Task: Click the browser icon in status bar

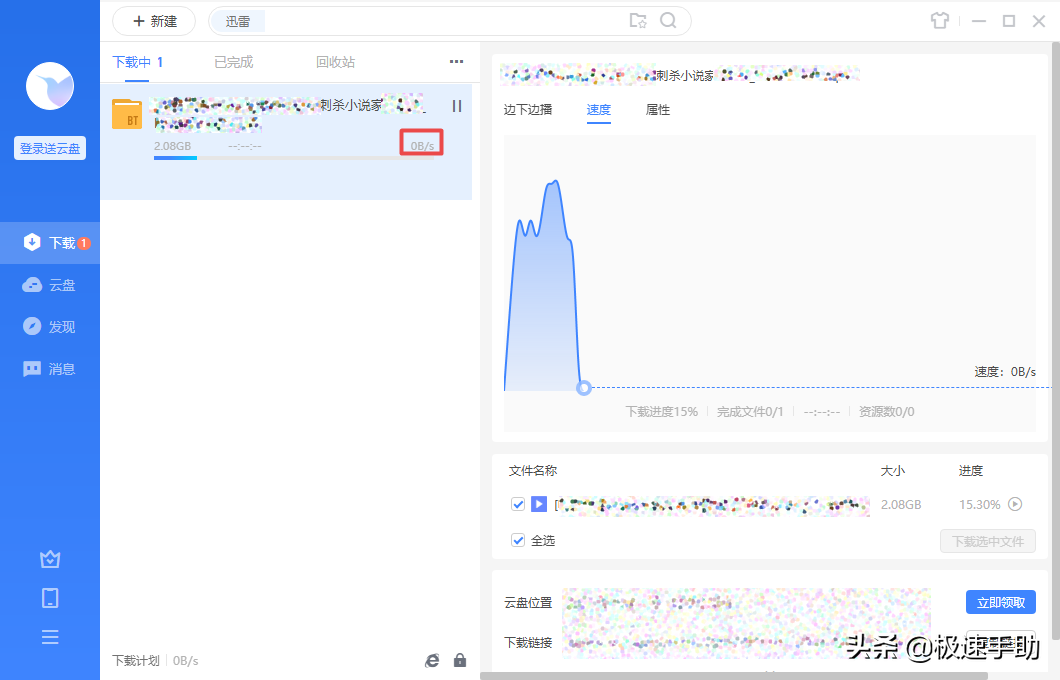Action: pos(432,660)
